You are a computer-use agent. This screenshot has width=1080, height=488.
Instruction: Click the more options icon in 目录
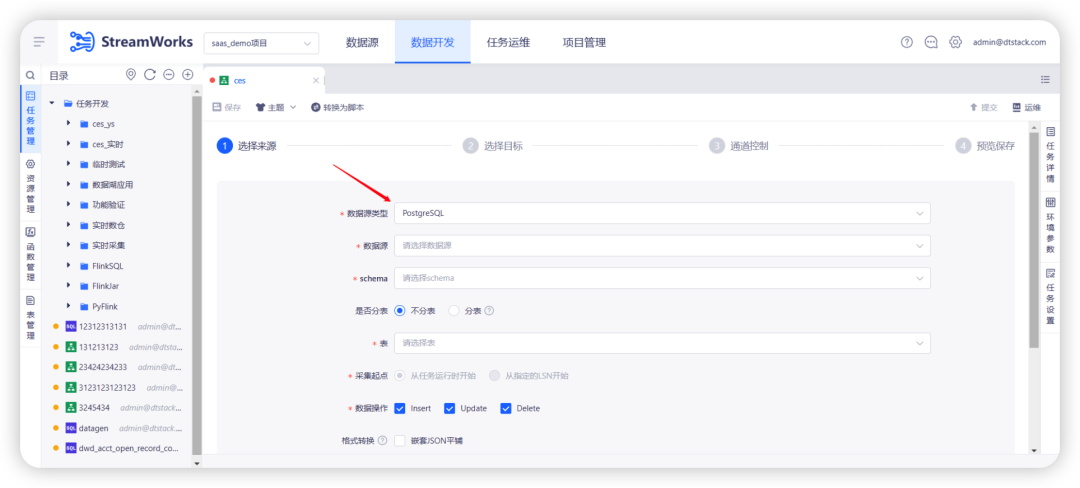click(169, 74)
